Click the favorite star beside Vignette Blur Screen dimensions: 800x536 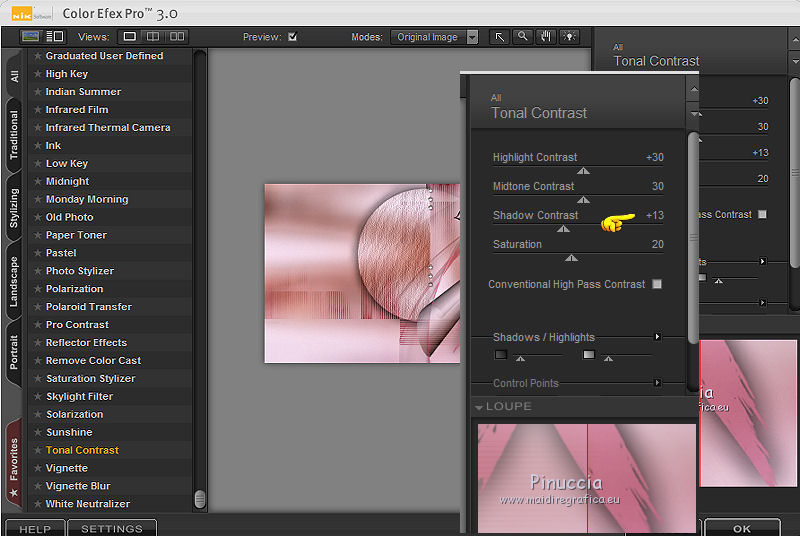coord(37,486)
